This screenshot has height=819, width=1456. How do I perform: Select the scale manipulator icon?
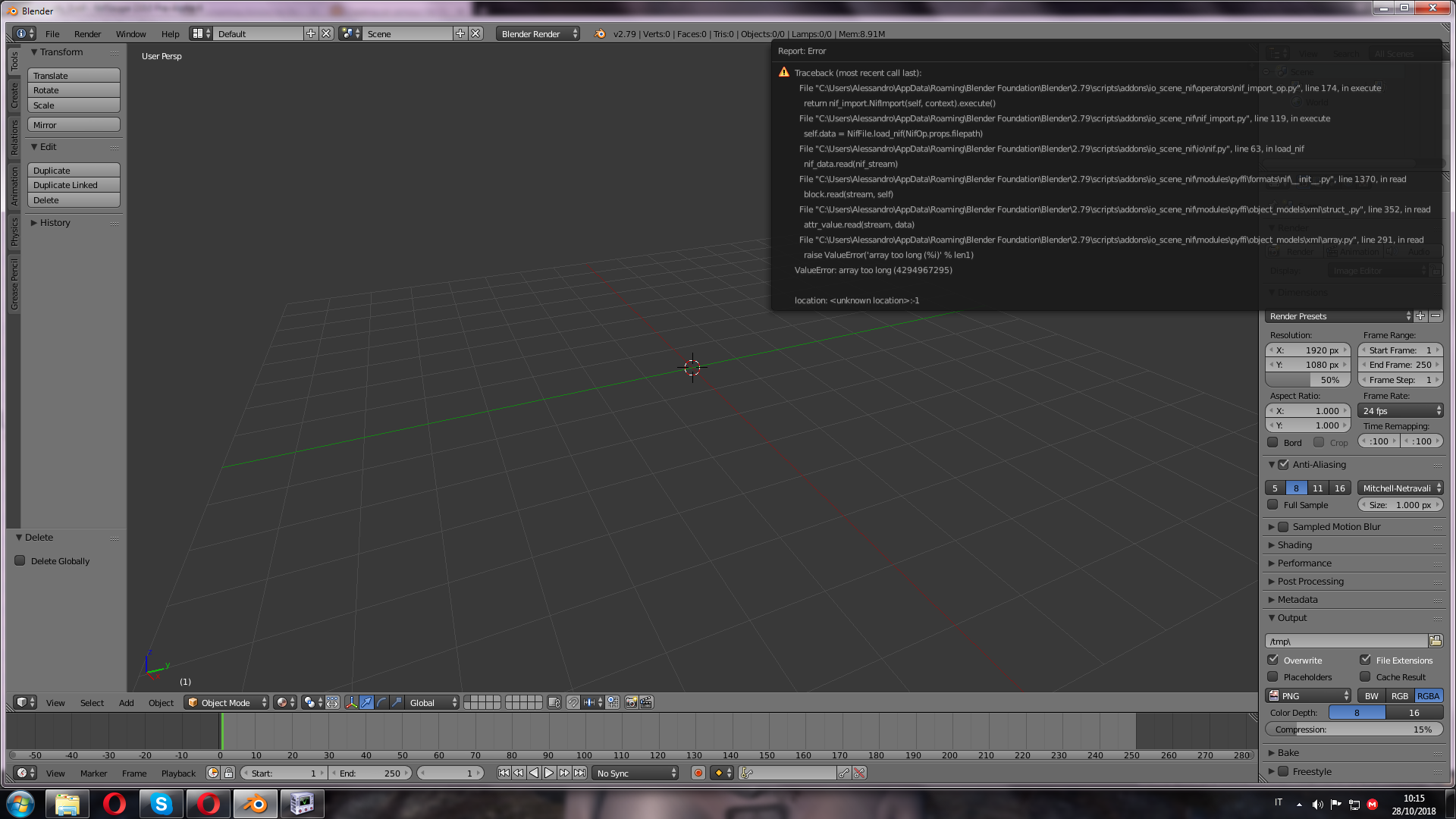click(x=397, y=702)
